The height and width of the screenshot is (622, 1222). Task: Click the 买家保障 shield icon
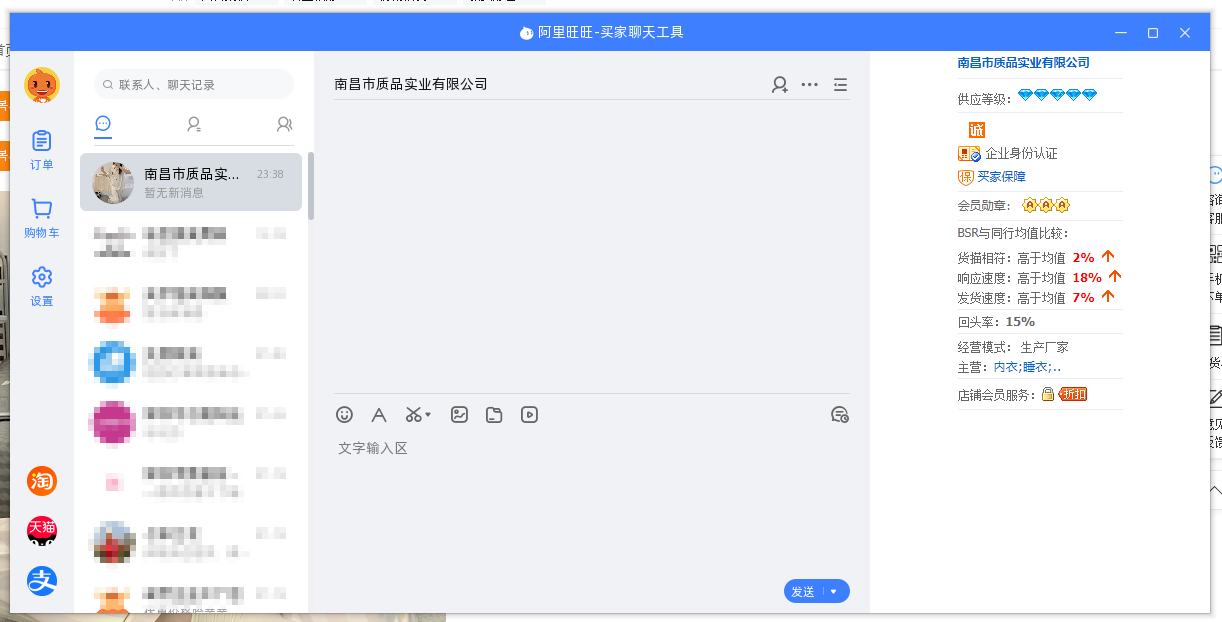click(966, 176)
